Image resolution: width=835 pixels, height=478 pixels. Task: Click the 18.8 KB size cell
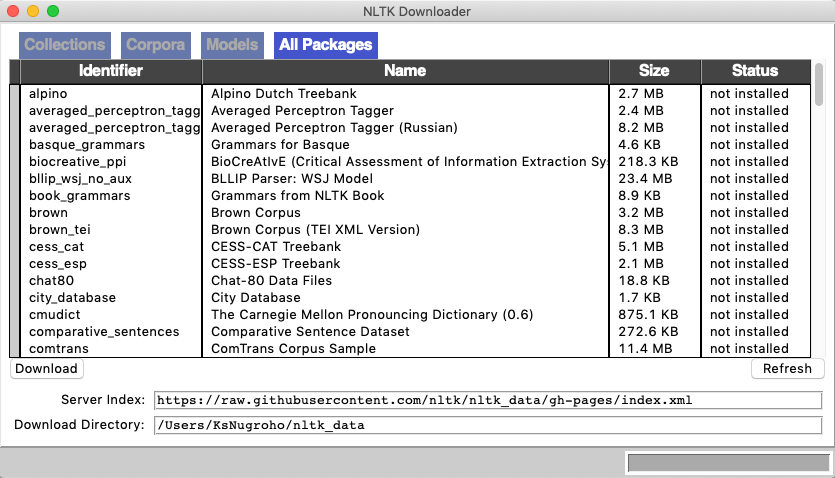click(x=644, y=281)
